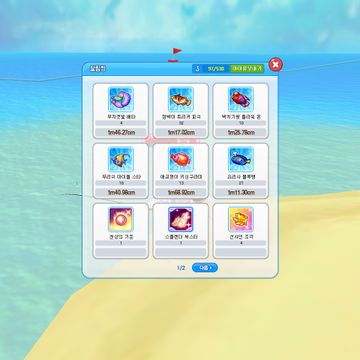The height and width of the screenshot is (360, 360).
Task: Click the 1m40.98cm size label
Action: click(x=121, y=192)
